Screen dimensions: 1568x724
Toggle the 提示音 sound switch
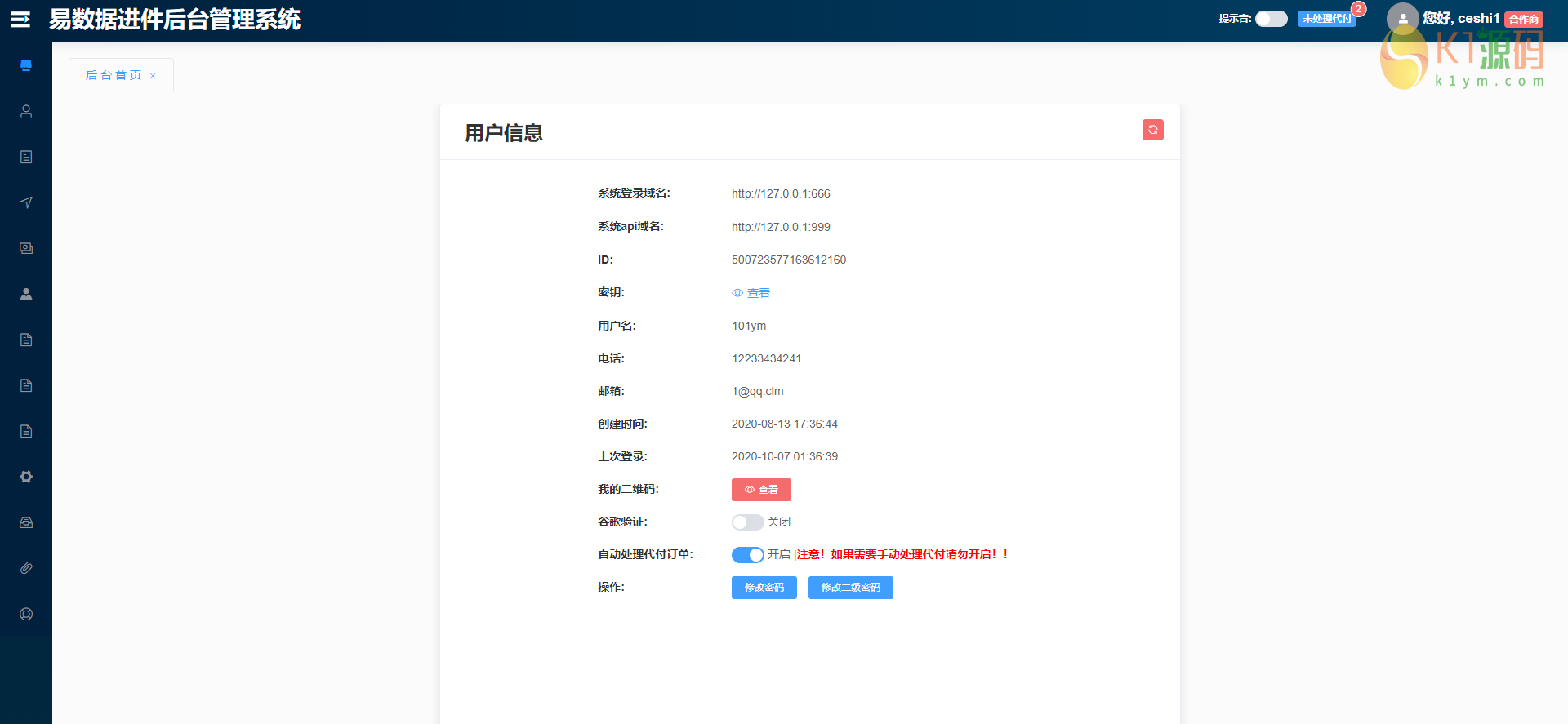point(1271,19)
